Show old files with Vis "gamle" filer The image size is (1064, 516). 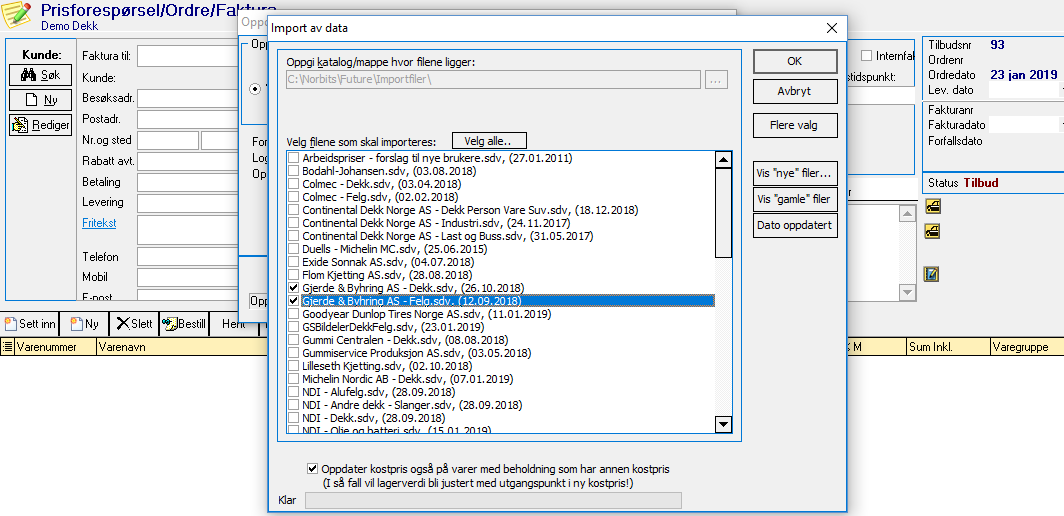tap(795, 200)
